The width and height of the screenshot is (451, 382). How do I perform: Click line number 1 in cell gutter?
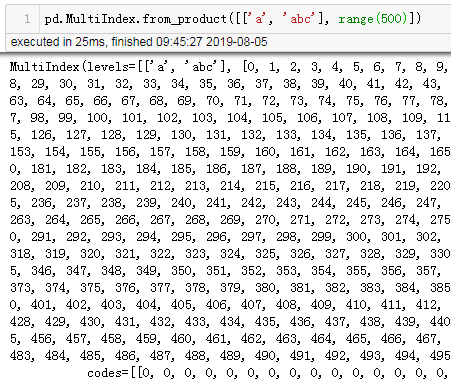(27, 19)
